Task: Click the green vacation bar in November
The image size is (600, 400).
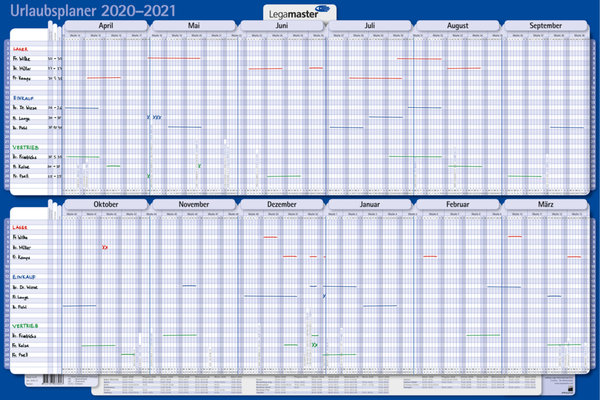Action: (x=180, y=335)
